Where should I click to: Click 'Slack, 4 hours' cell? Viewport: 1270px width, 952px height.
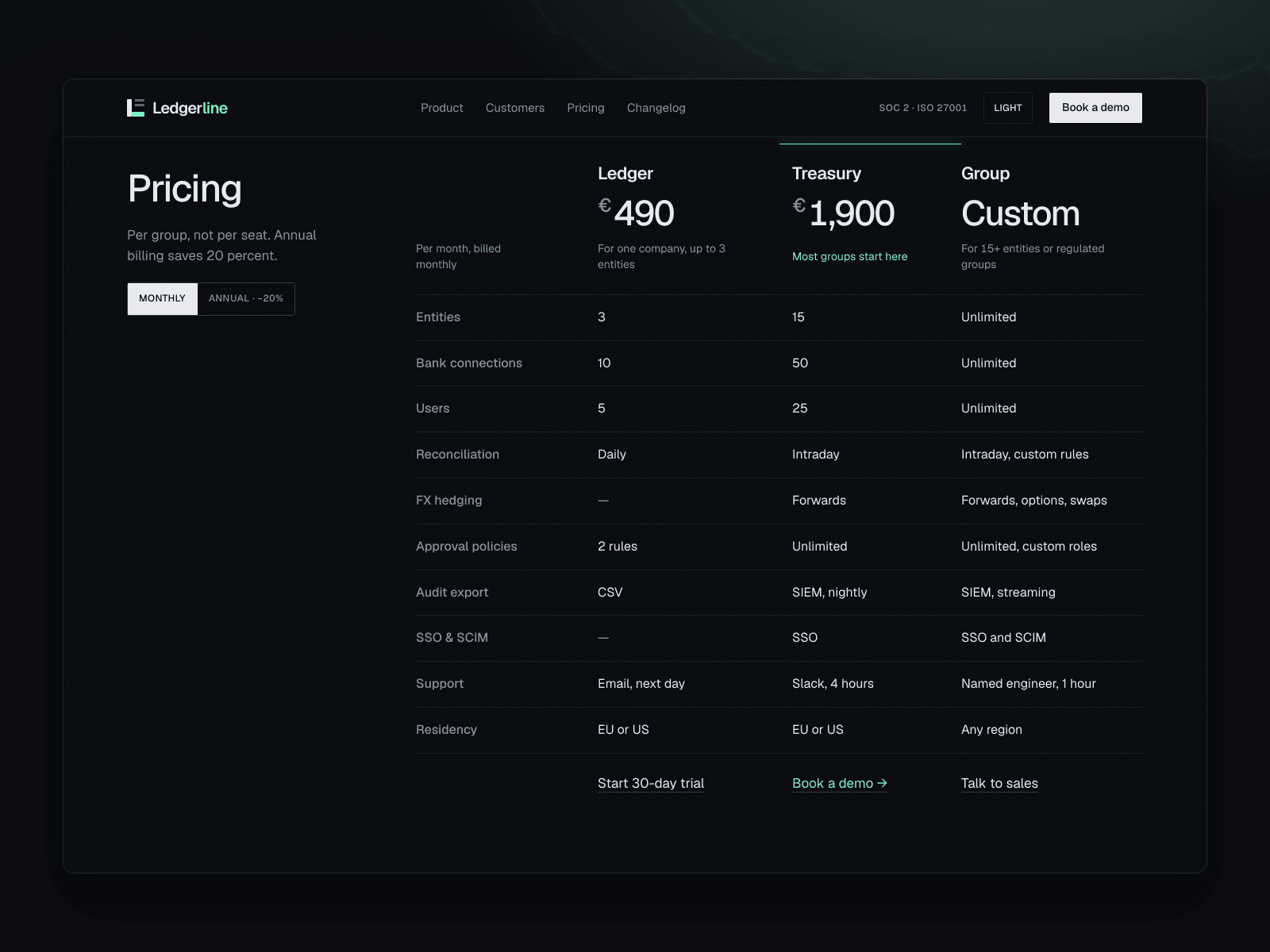833,684
